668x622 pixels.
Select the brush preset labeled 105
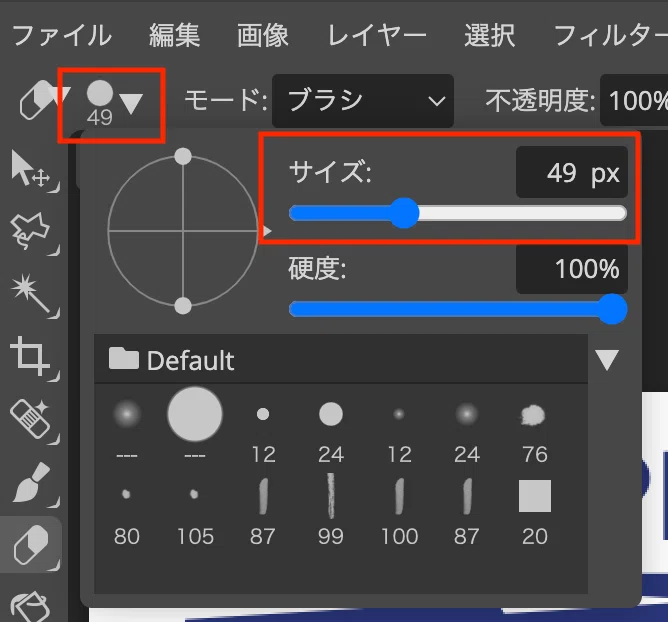coord(195,516)
